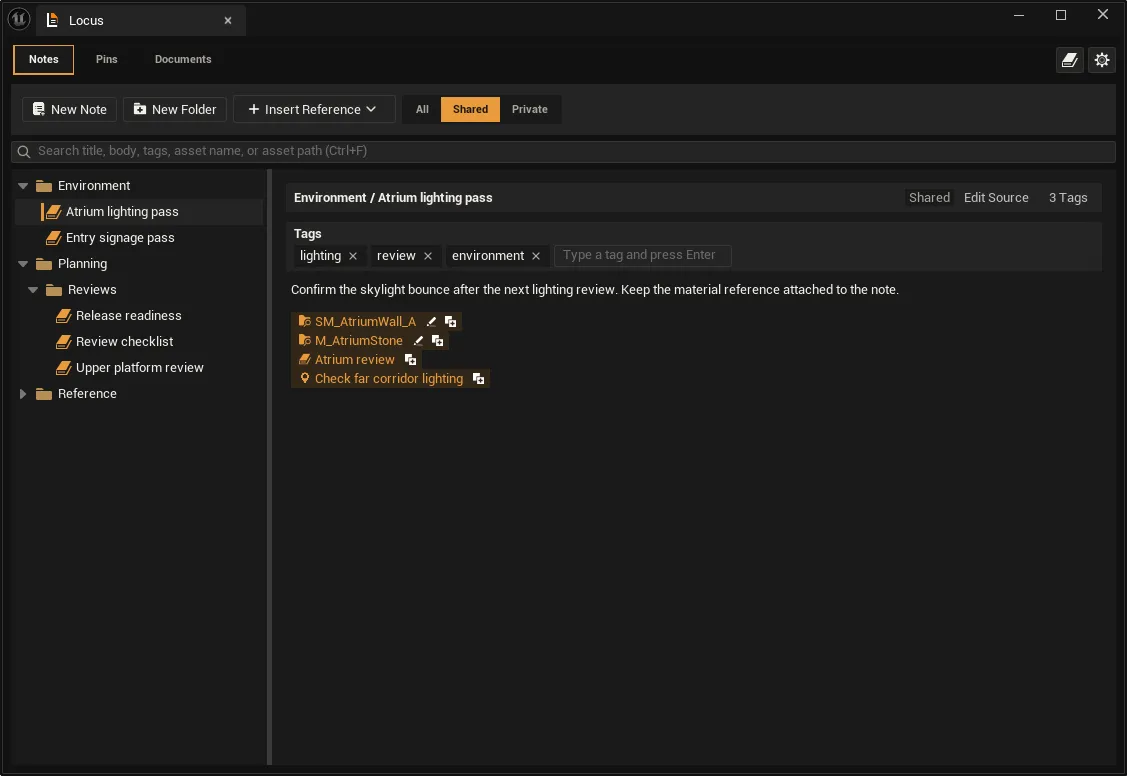
Task: Open the Insert Reference dropdown
Action: pos(314,109)
